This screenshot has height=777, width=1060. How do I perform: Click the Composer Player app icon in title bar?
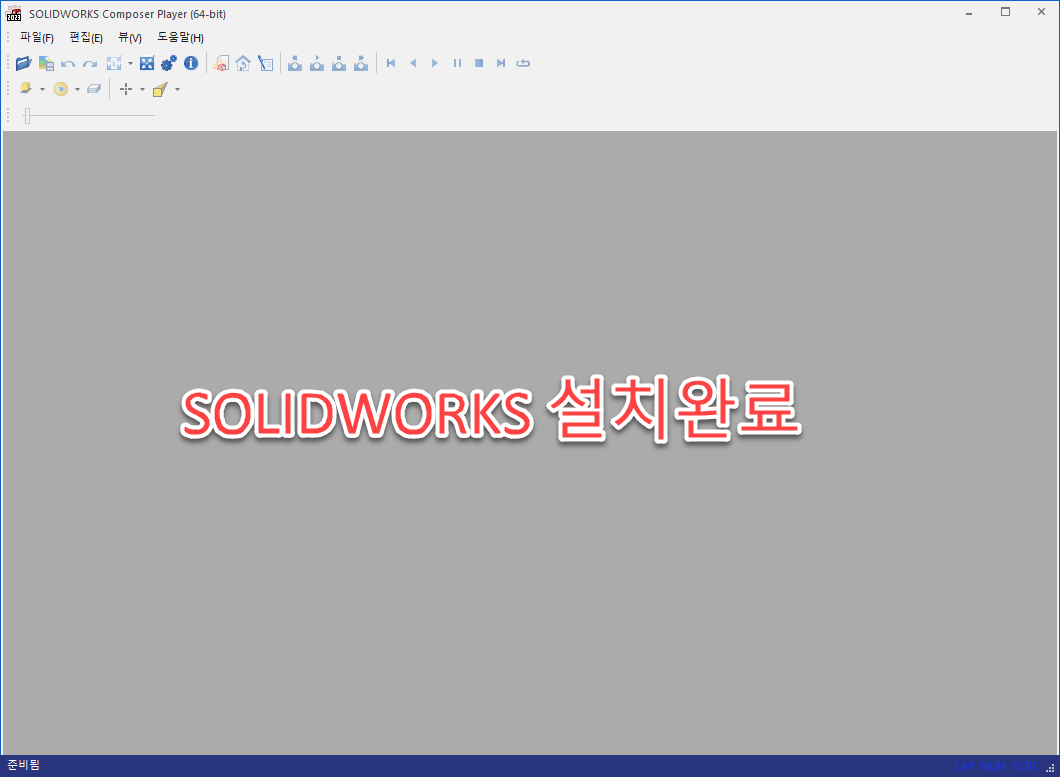coord(14,14)
